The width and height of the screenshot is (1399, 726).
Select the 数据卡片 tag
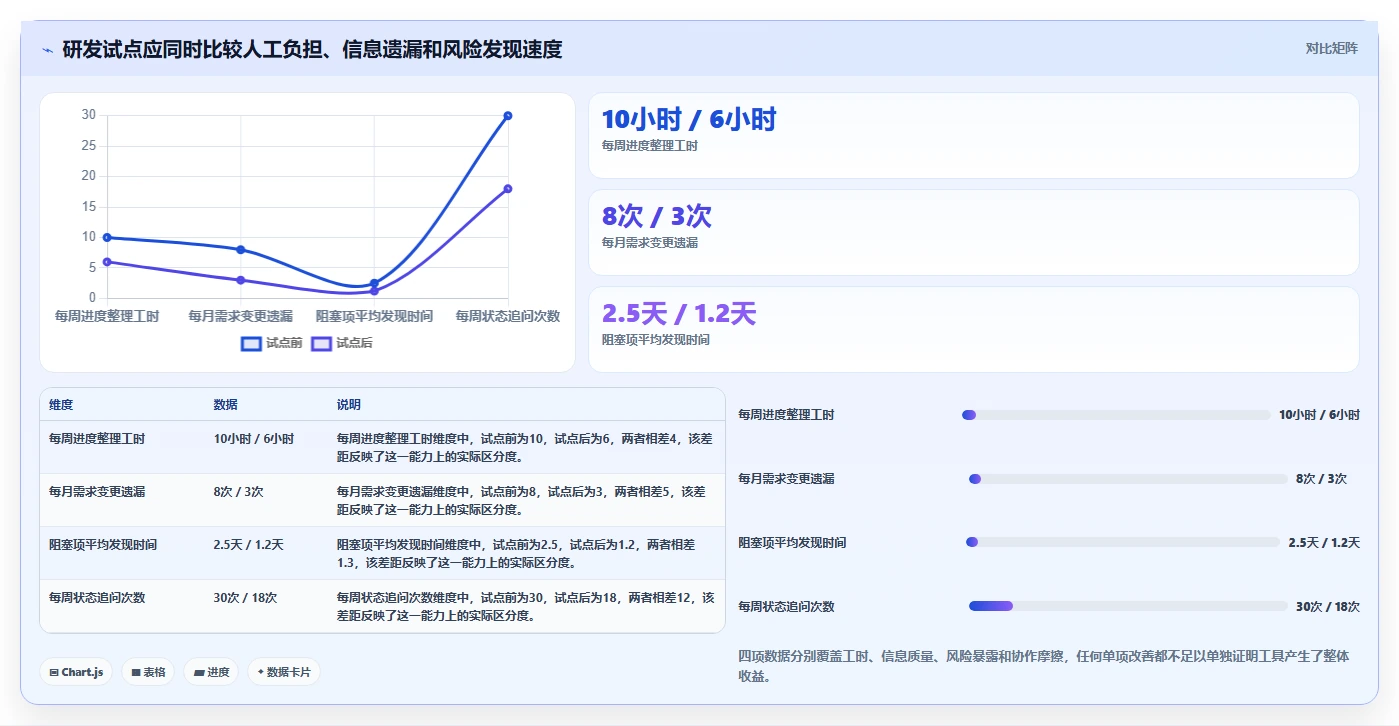coord(284,672)
